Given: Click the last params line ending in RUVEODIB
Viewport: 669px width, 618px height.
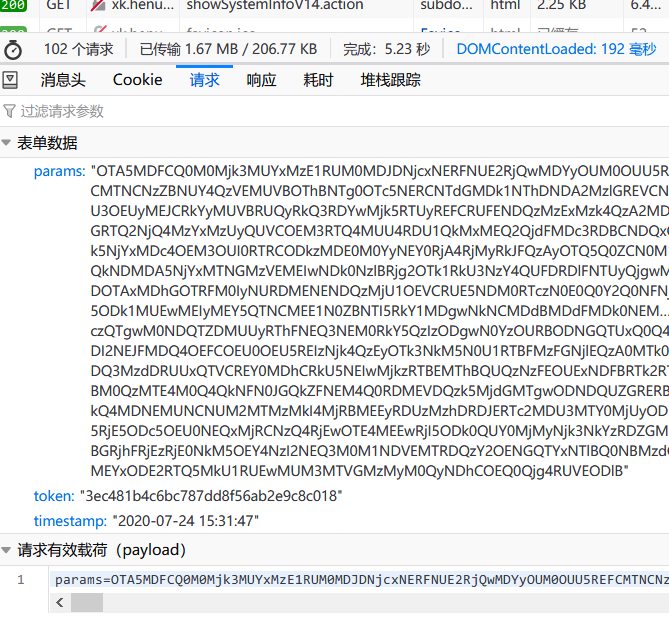Looking at the screenshot, I should pos(359,471).
